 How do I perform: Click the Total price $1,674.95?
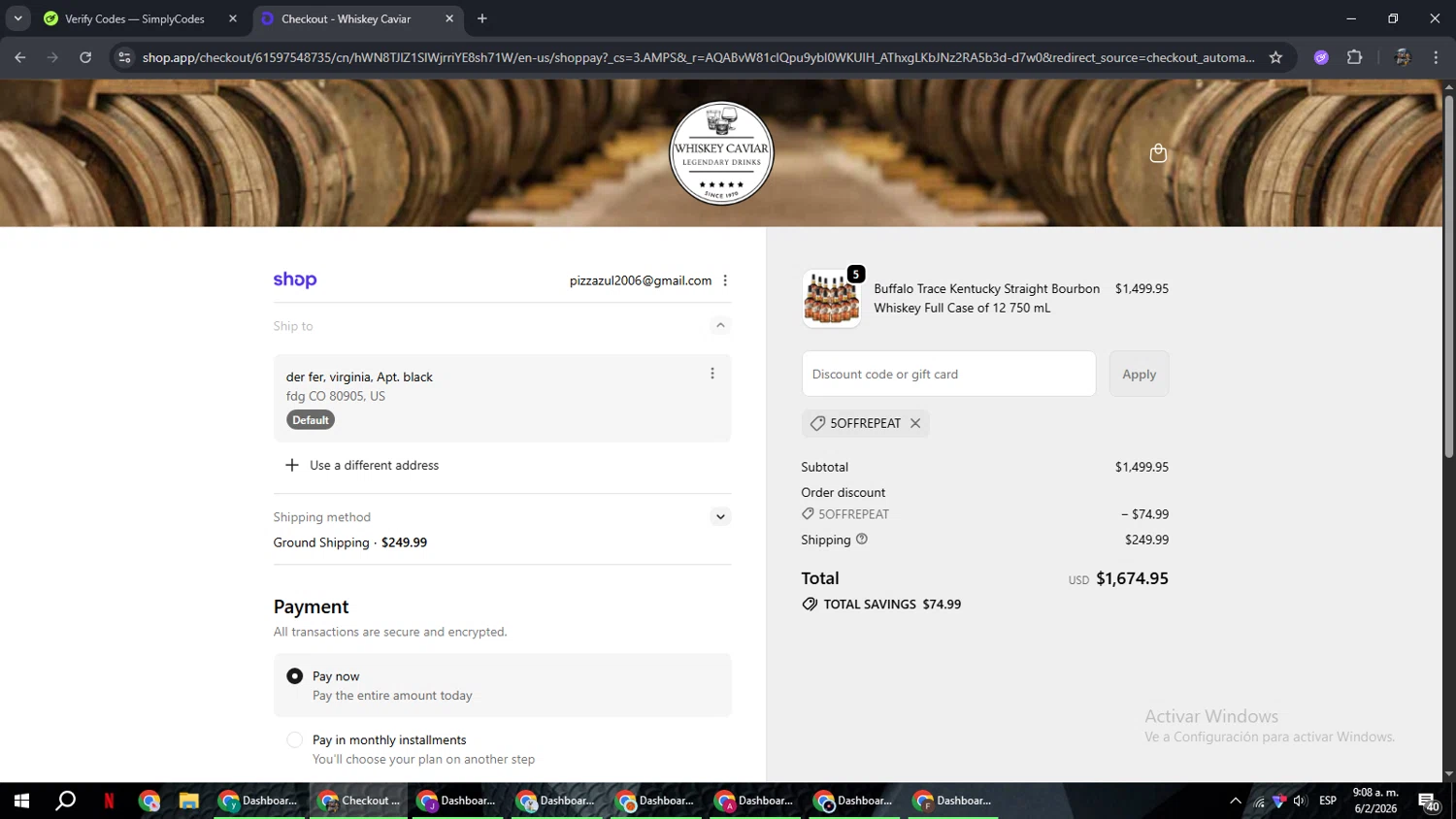click(1132, 578)
